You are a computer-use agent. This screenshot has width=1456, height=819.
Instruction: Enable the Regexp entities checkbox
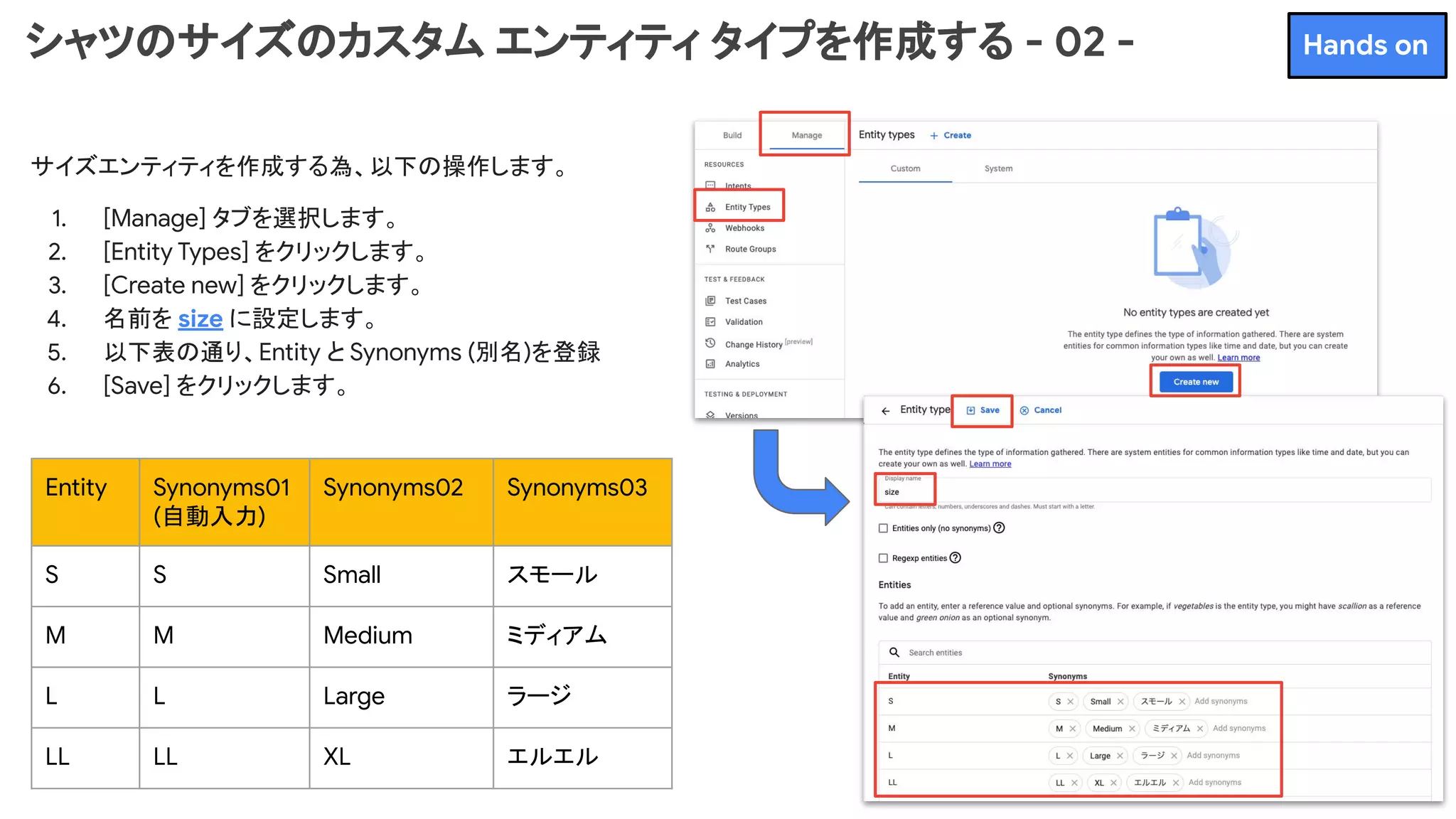point(884,558)
